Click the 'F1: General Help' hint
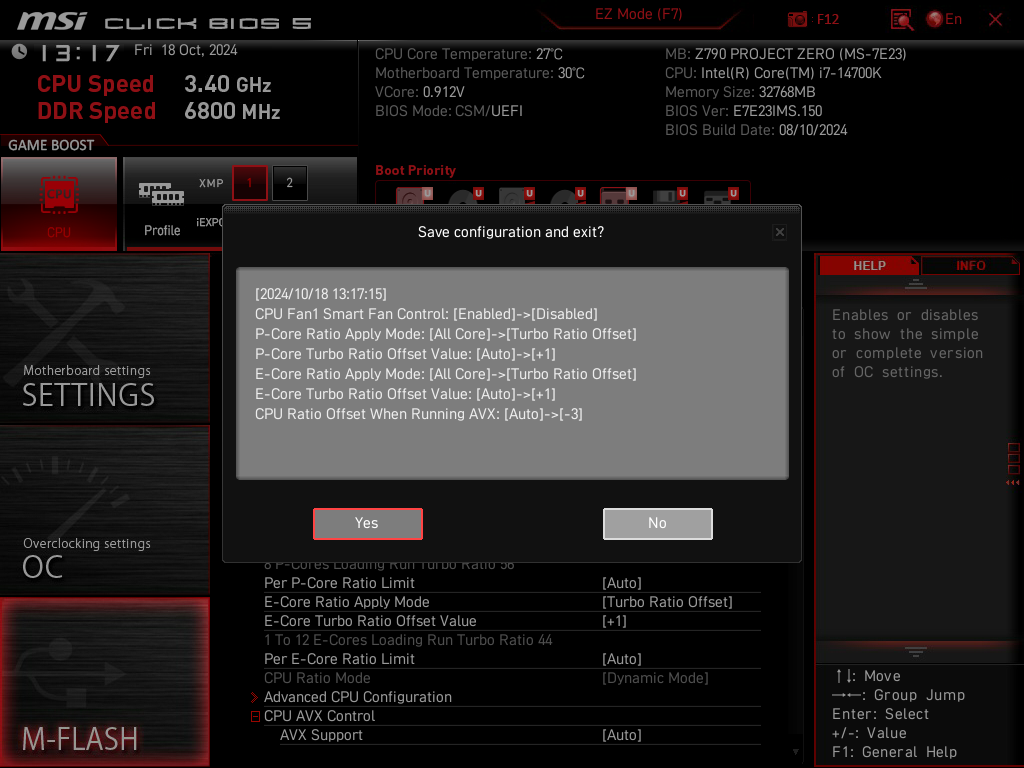The height and width of the screenshot is (768, 1024). click(894, 752)
